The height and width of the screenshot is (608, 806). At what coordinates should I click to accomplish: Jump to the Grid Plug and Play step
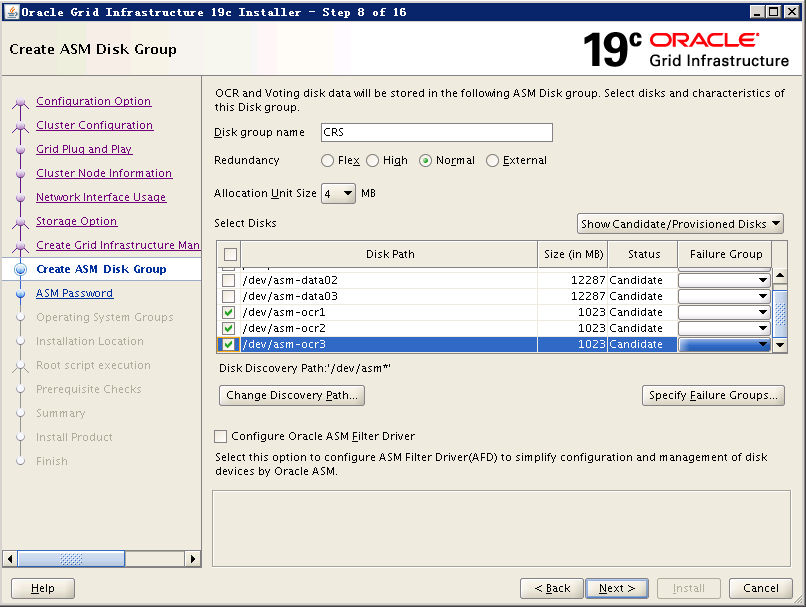[x=84, y=149]
